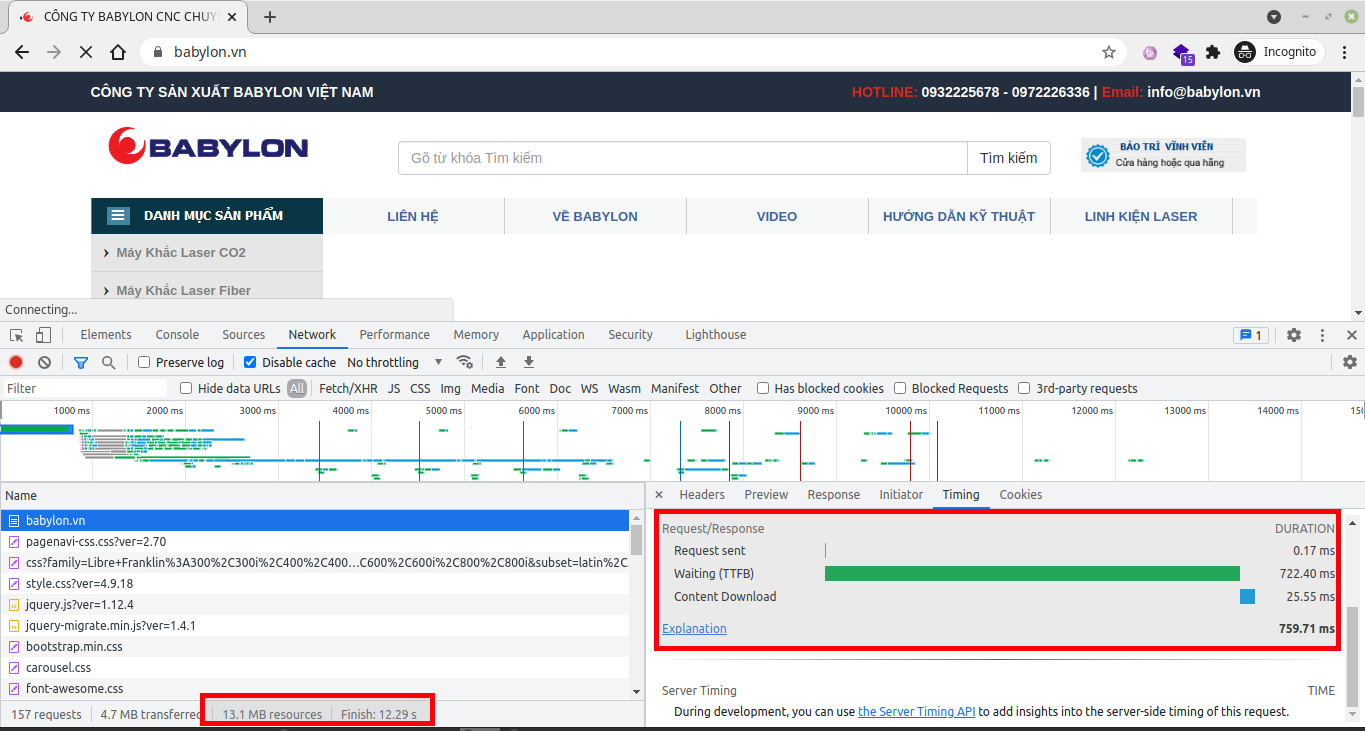Screen dimensions: 1365x731
Task: Switch to Elements tab
Action: [106, 335]
